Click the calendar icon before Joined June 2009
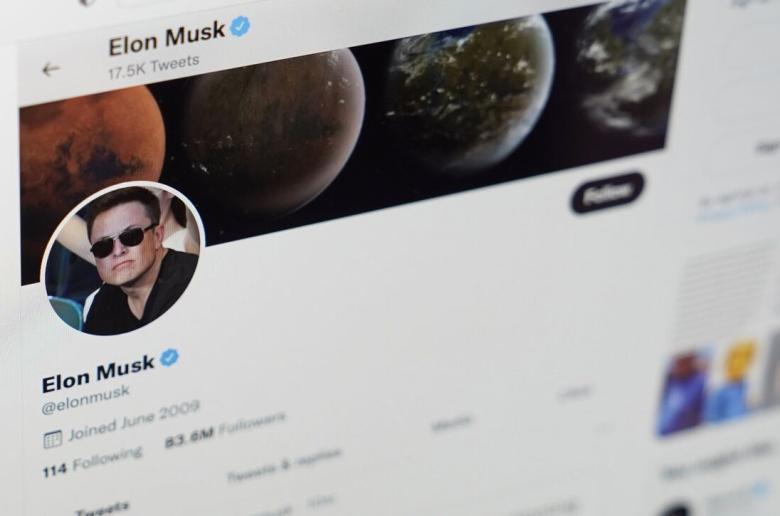The width and height of the screenshot is (780, 516). pos(52,439)
